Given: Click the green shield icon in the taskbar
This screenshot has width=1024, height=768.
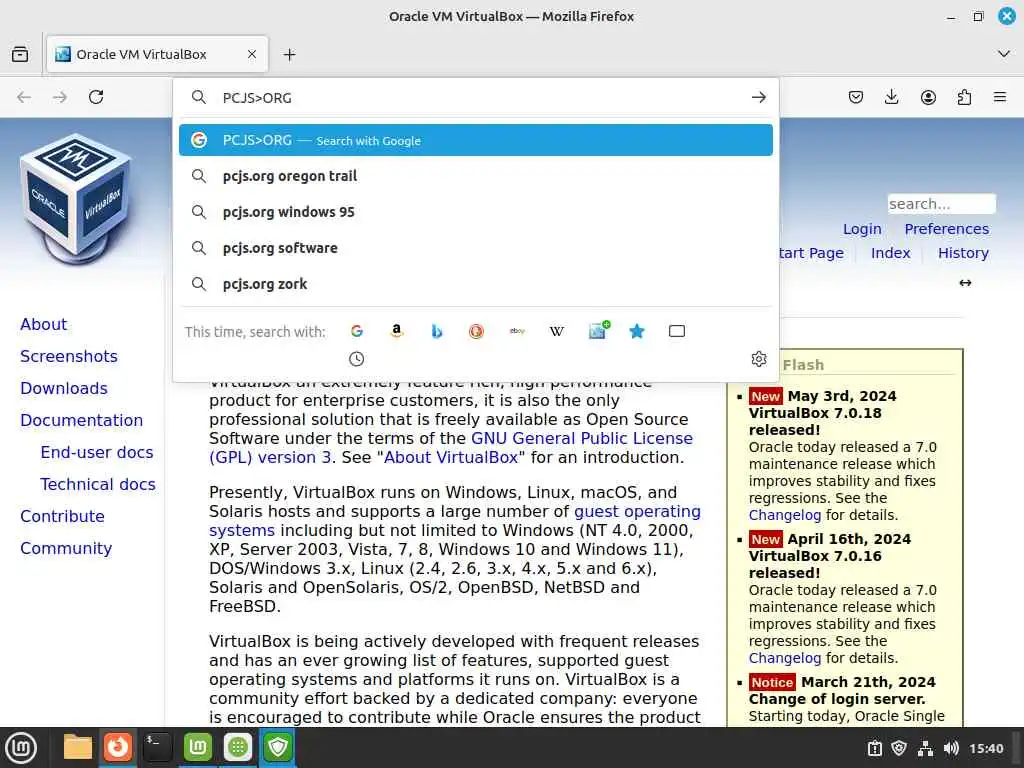Looking at the screenshot, I should pyautogui.click(x=278, y=747).
